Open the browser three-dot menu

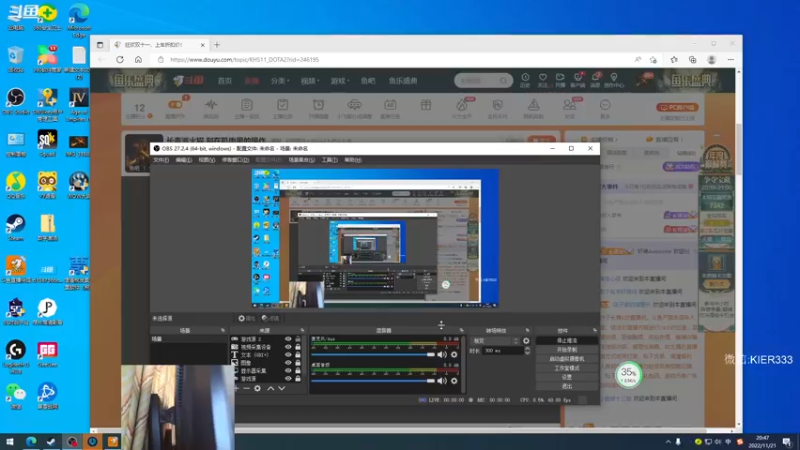tap(731, 60)
